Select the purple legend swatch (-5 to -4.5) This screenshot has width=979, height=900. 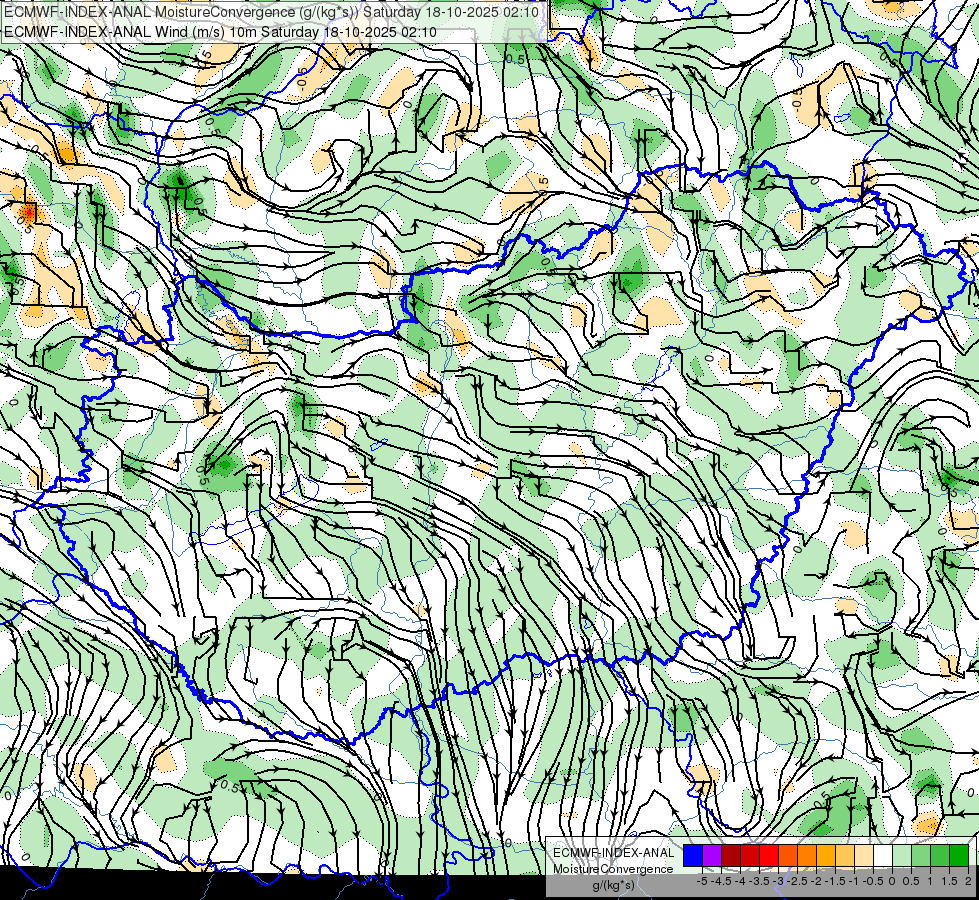coord(712,856)
